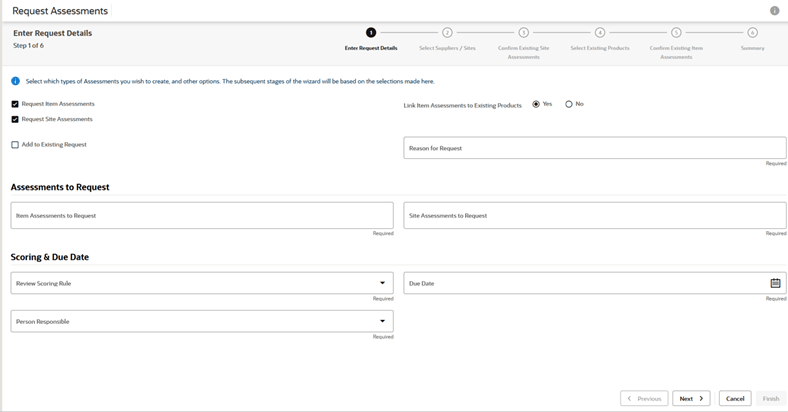Go to wizard step 5 circle
This screenshot has width=788, height=412.
click(x=676, y=33)
